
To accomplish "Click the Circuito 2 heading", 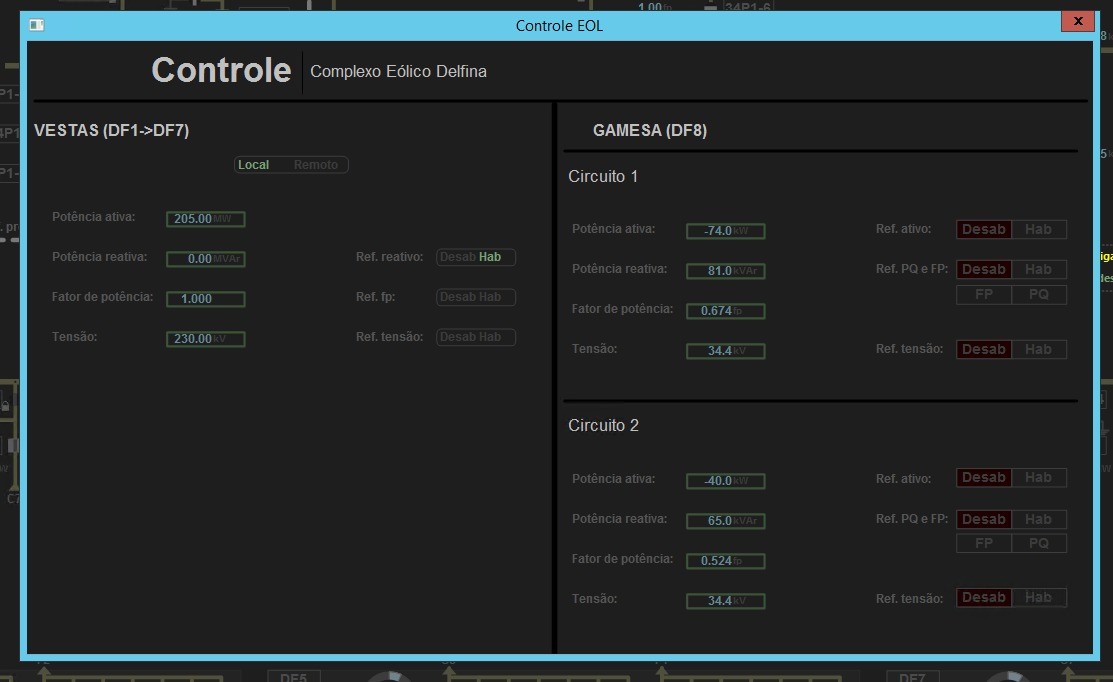I will 603,425.
